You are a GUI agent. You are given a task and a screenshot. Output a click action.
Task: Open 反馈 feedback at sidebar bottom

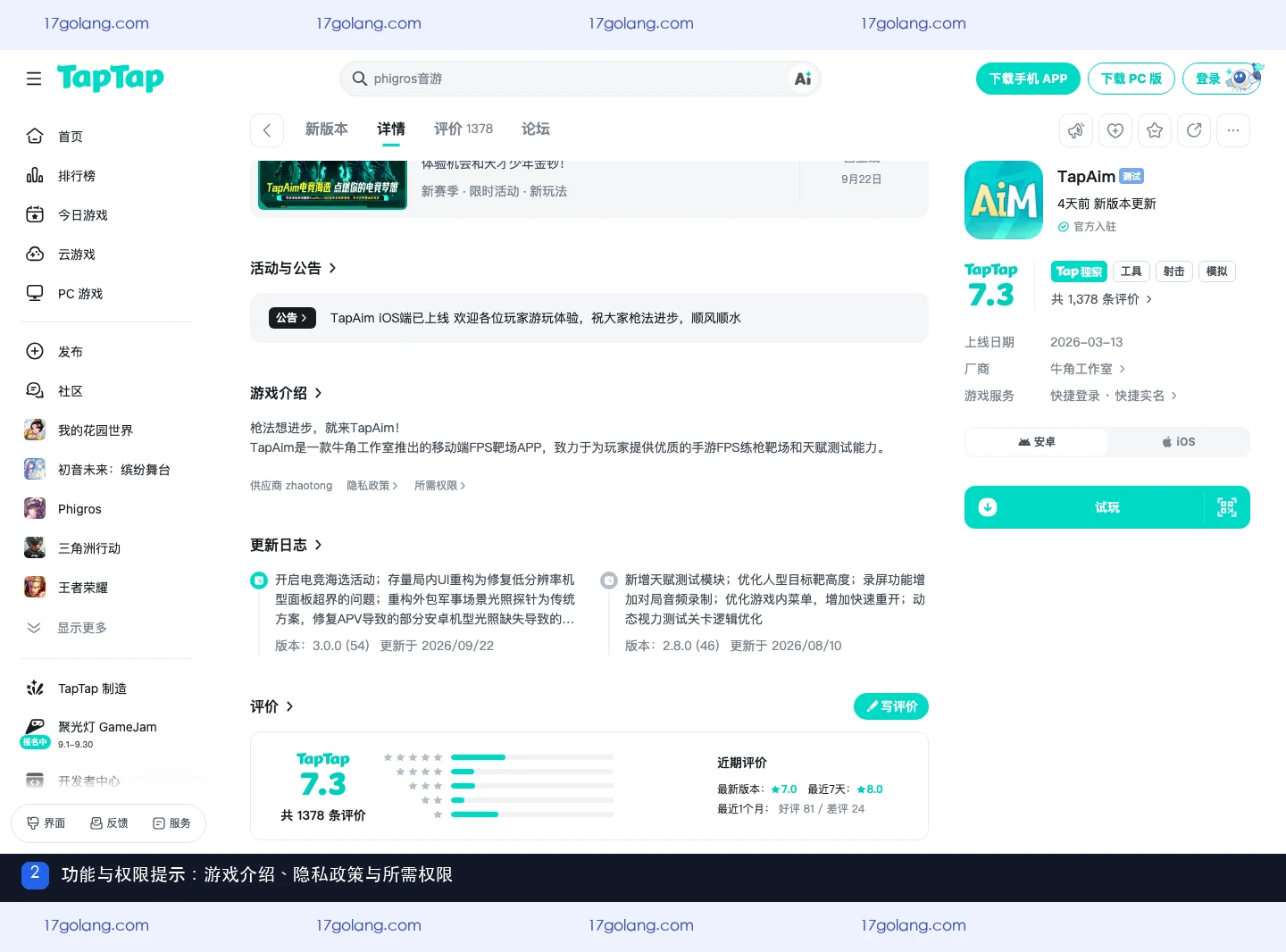click(109, 823)
